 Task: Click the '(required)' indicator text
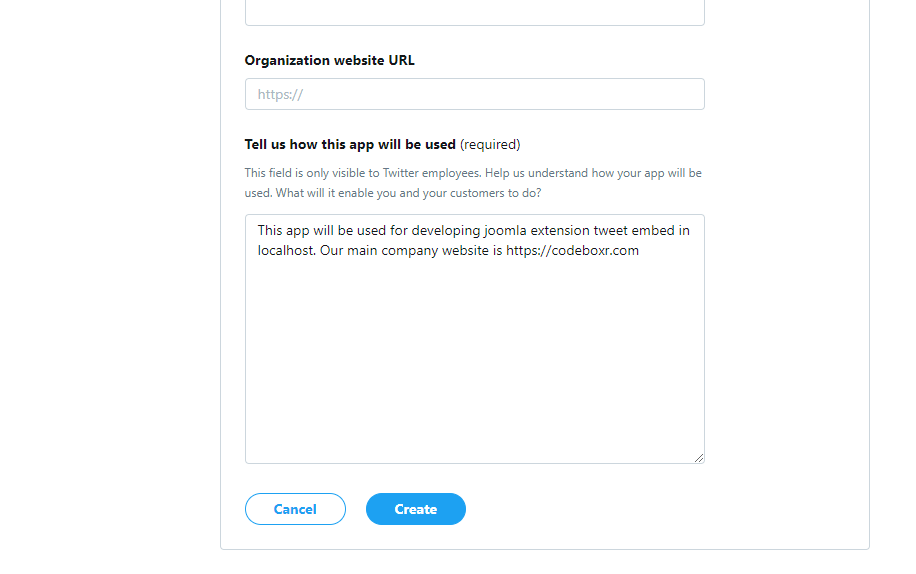tap(490, 144)
